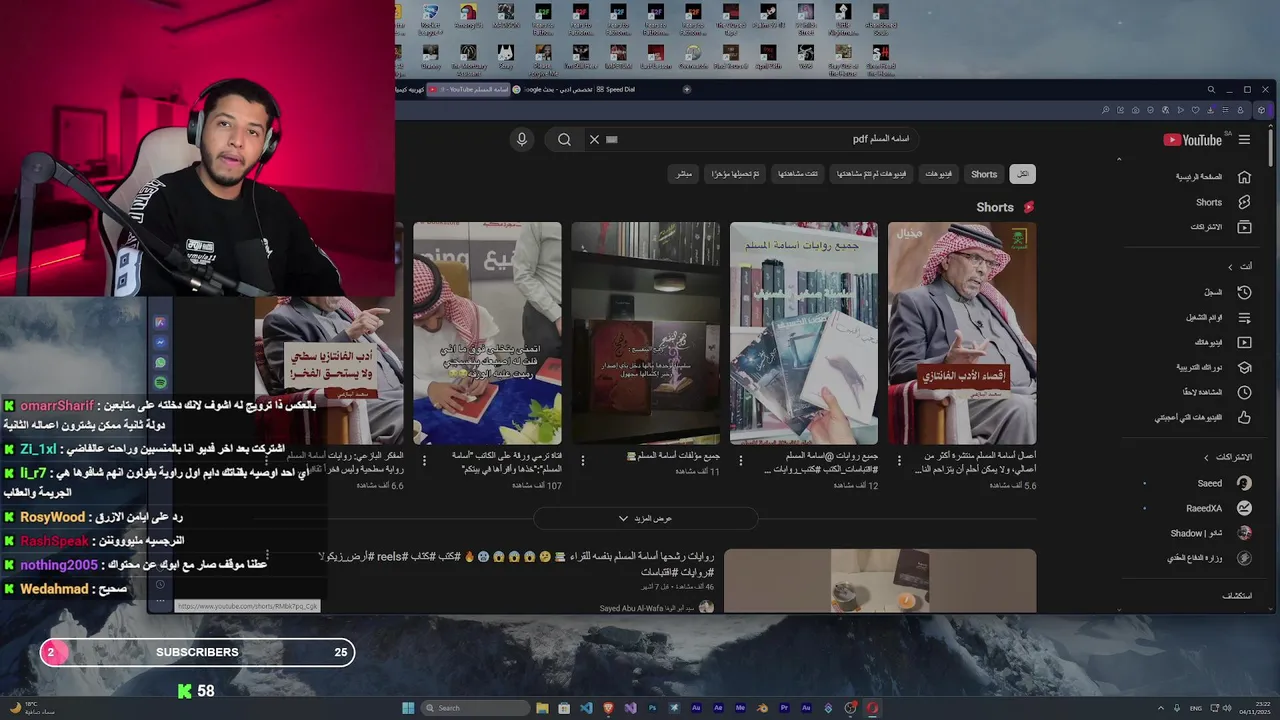The image size is (1280, 720).
Task: Select the 'All' filter chip
Action: pos(1022,174)
